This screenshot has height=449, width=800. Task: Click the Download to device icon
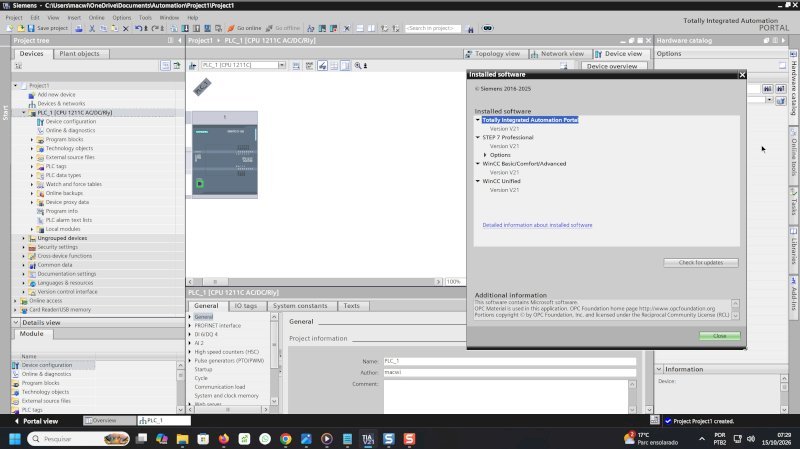tap(185, 29)
